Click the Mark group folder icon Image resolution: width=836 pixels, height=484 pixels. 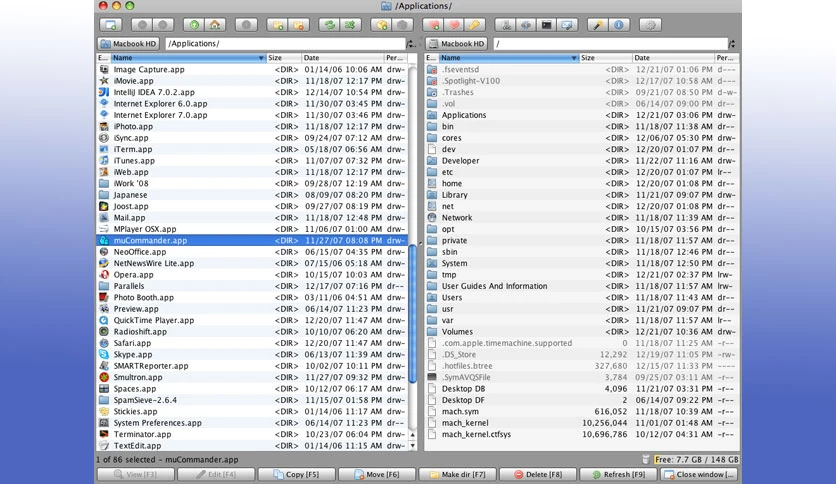tap(278, 25)
